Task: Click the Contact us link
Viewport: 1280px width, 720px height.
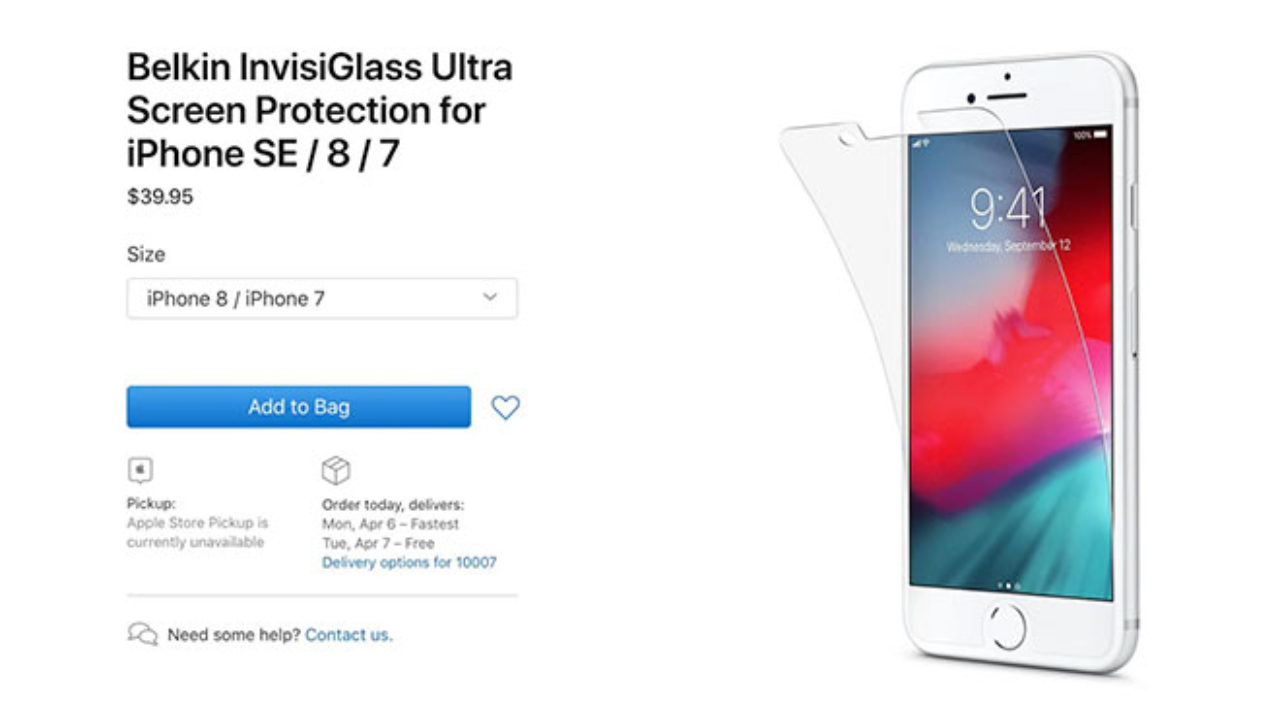Action: [x=349, y=634]
